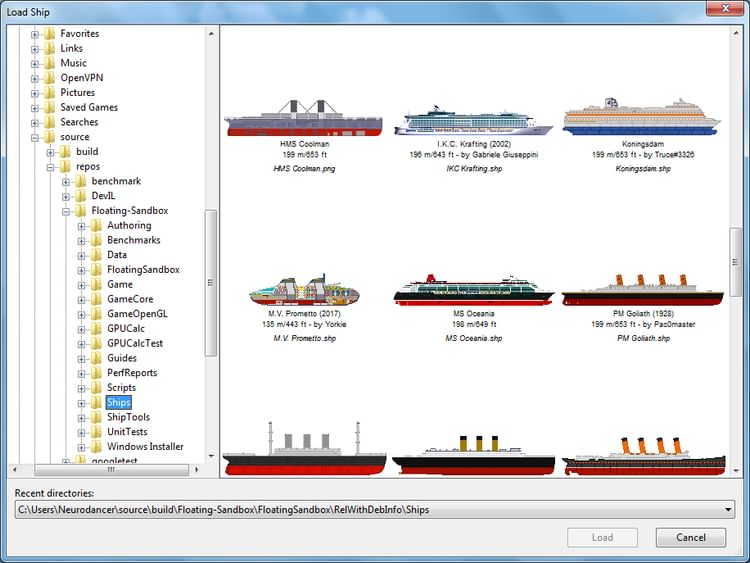This screenshot has height=563, width=750.
Task: Select the M.V. Prometto ship thumbnail
Action: coord(304,289)
